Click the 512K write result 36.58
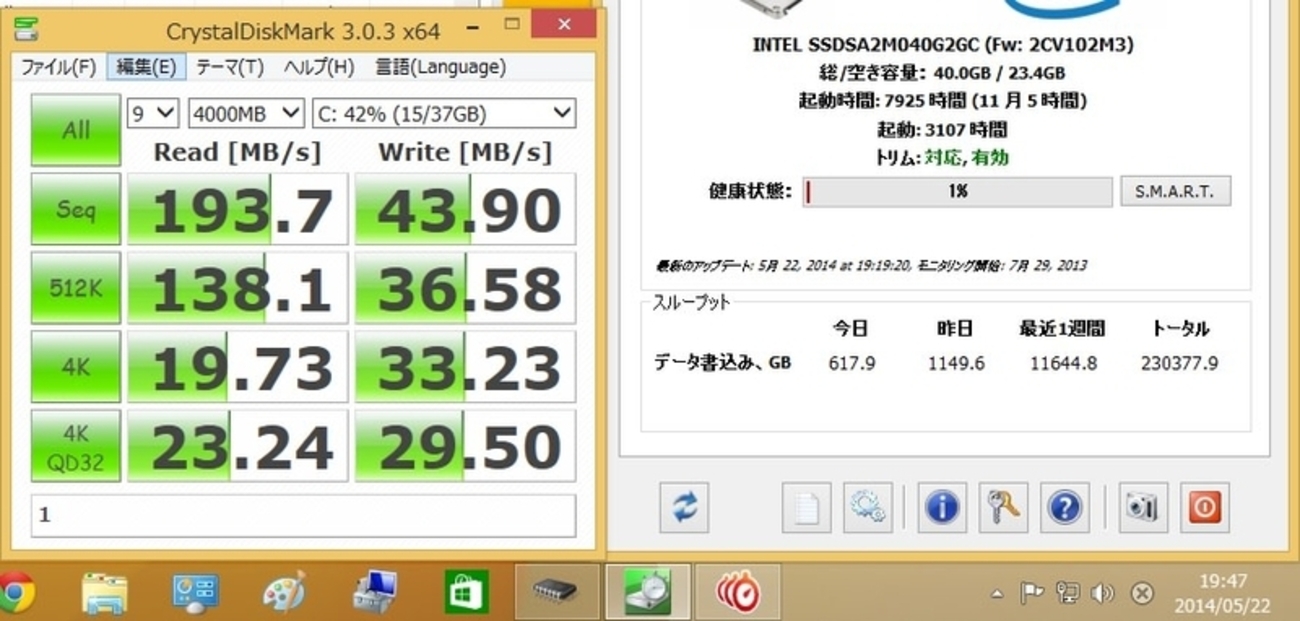The width and height of the screenshot is (1300, 621). click(x=466, y=288)
